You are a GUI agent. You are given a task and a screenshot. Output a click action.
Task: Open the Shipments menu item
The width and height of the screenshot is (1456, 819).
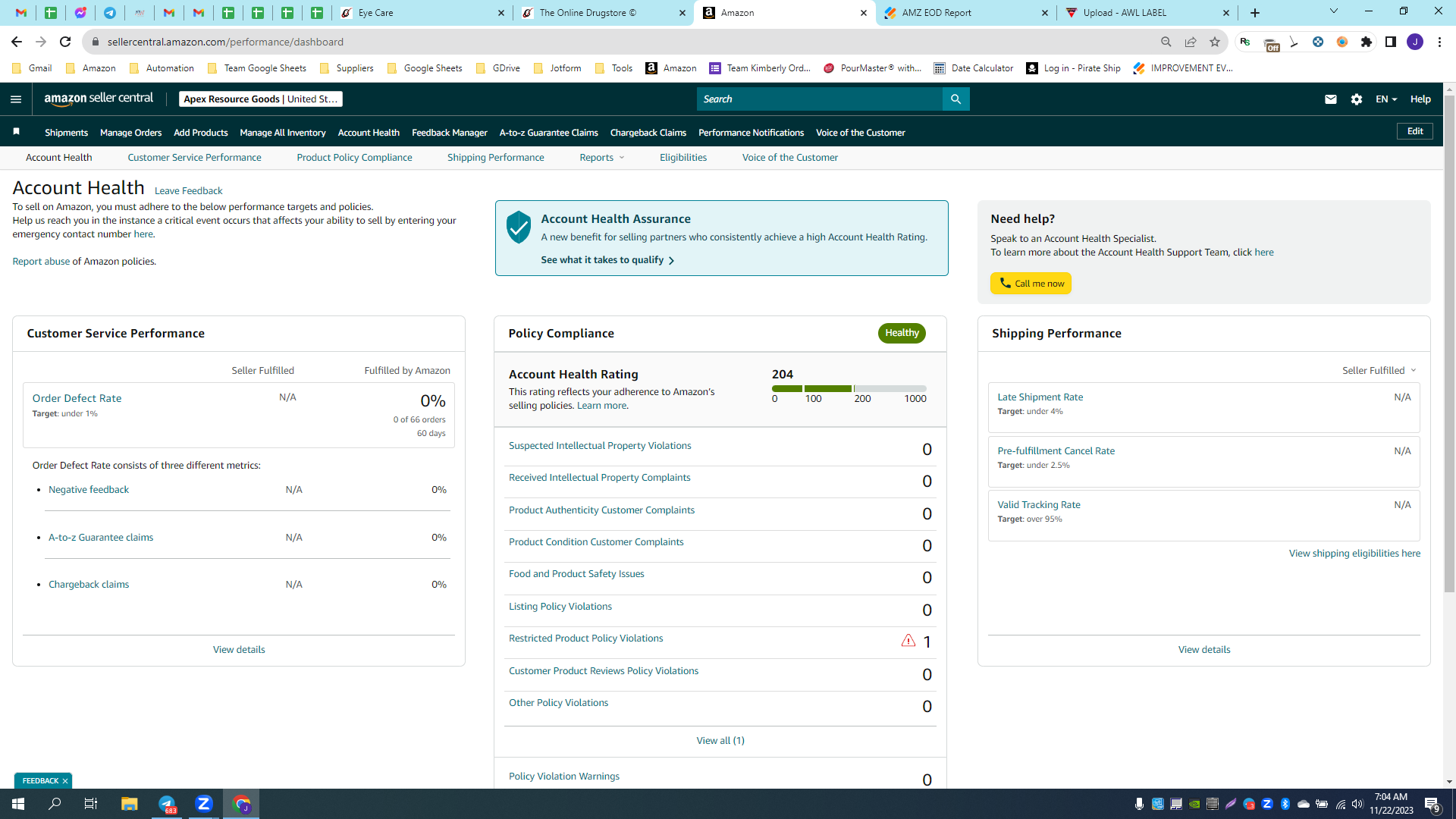pos(66,133)
